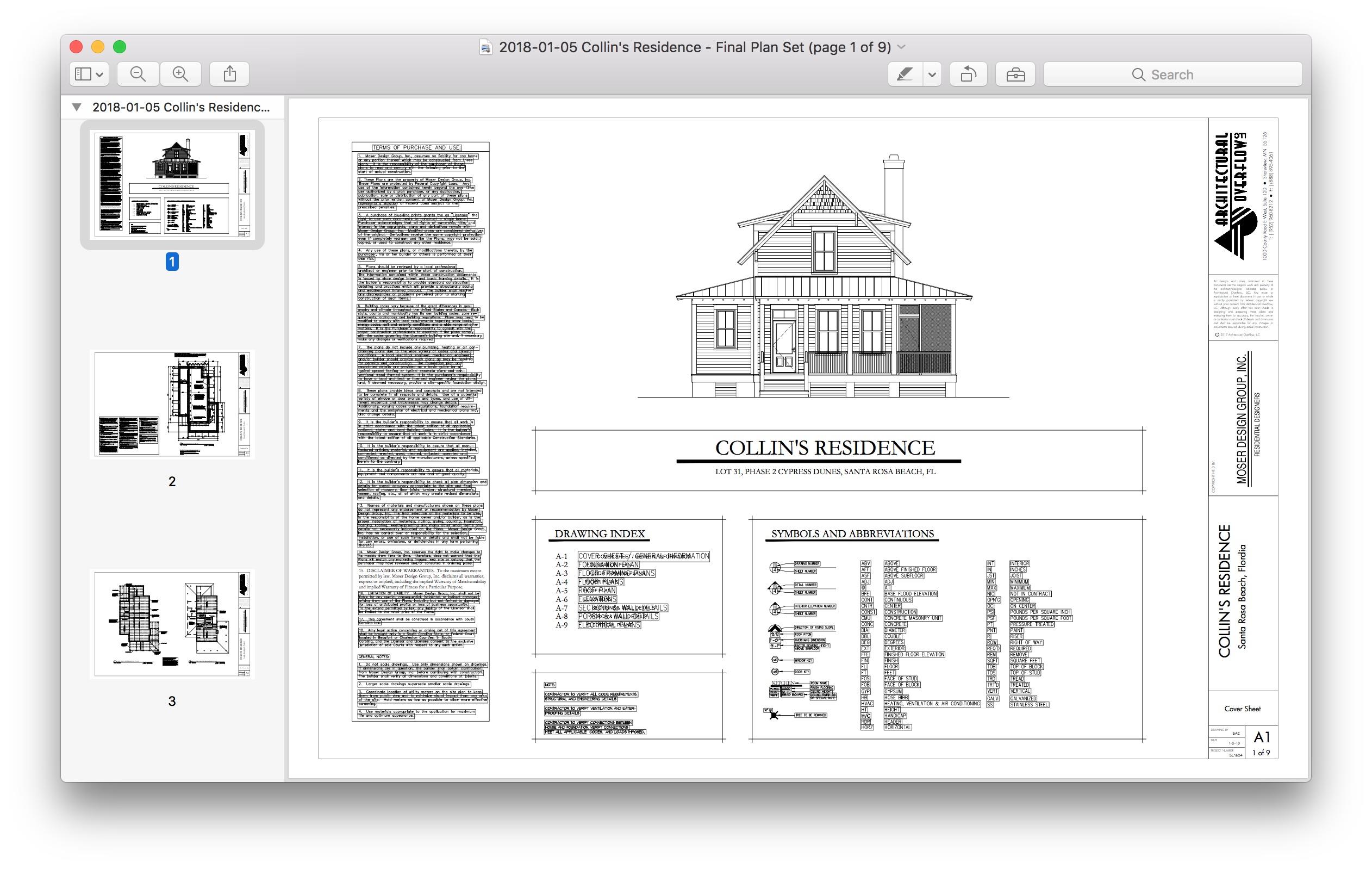Select the page 1 cover sheet thumbnail

click(172, 185)
